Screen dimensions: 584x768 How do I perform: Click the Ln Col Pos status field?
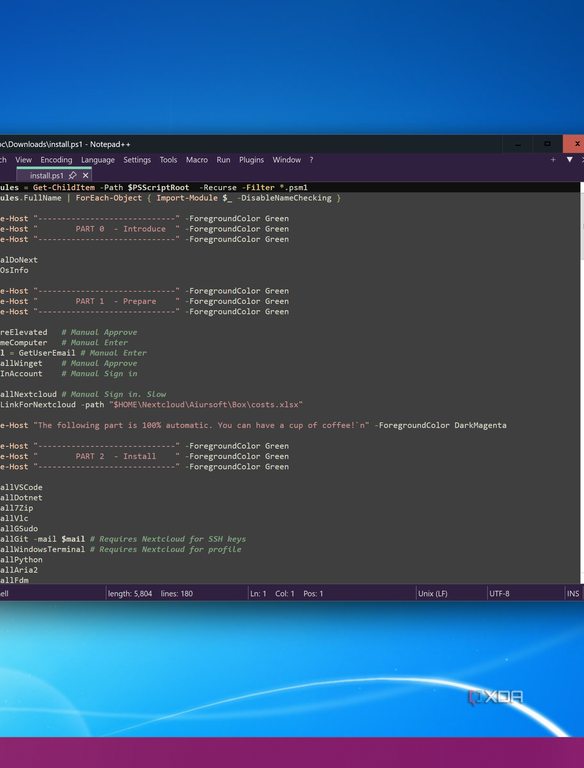pyautogui.click(x=287, y=594)
